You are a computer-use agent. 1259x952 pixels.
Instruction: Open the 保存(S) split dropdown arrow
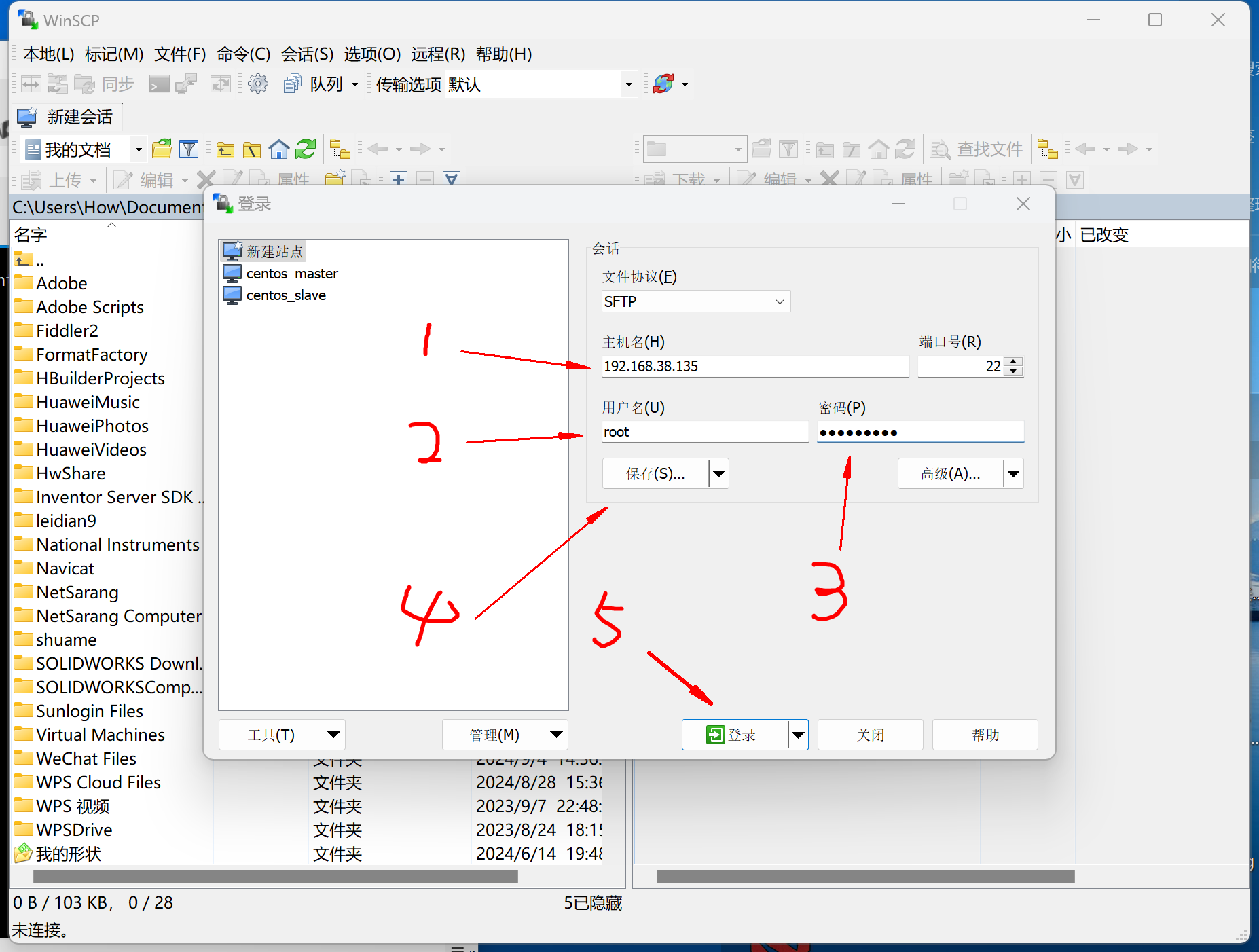719,473
